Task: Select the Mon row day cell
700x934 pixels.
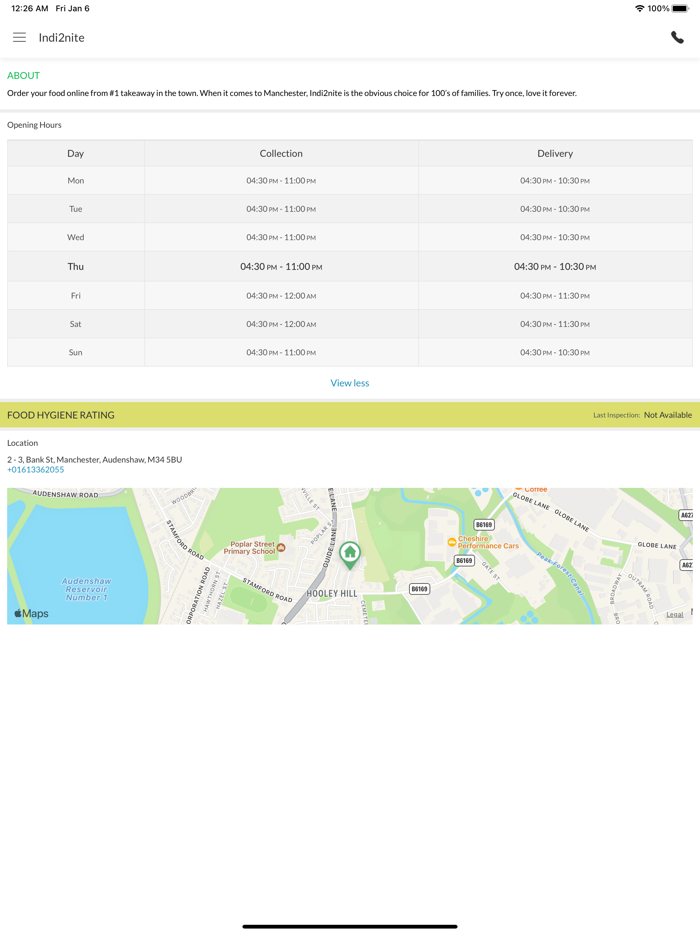Action: pyautogui.click(x=76, y=180)
